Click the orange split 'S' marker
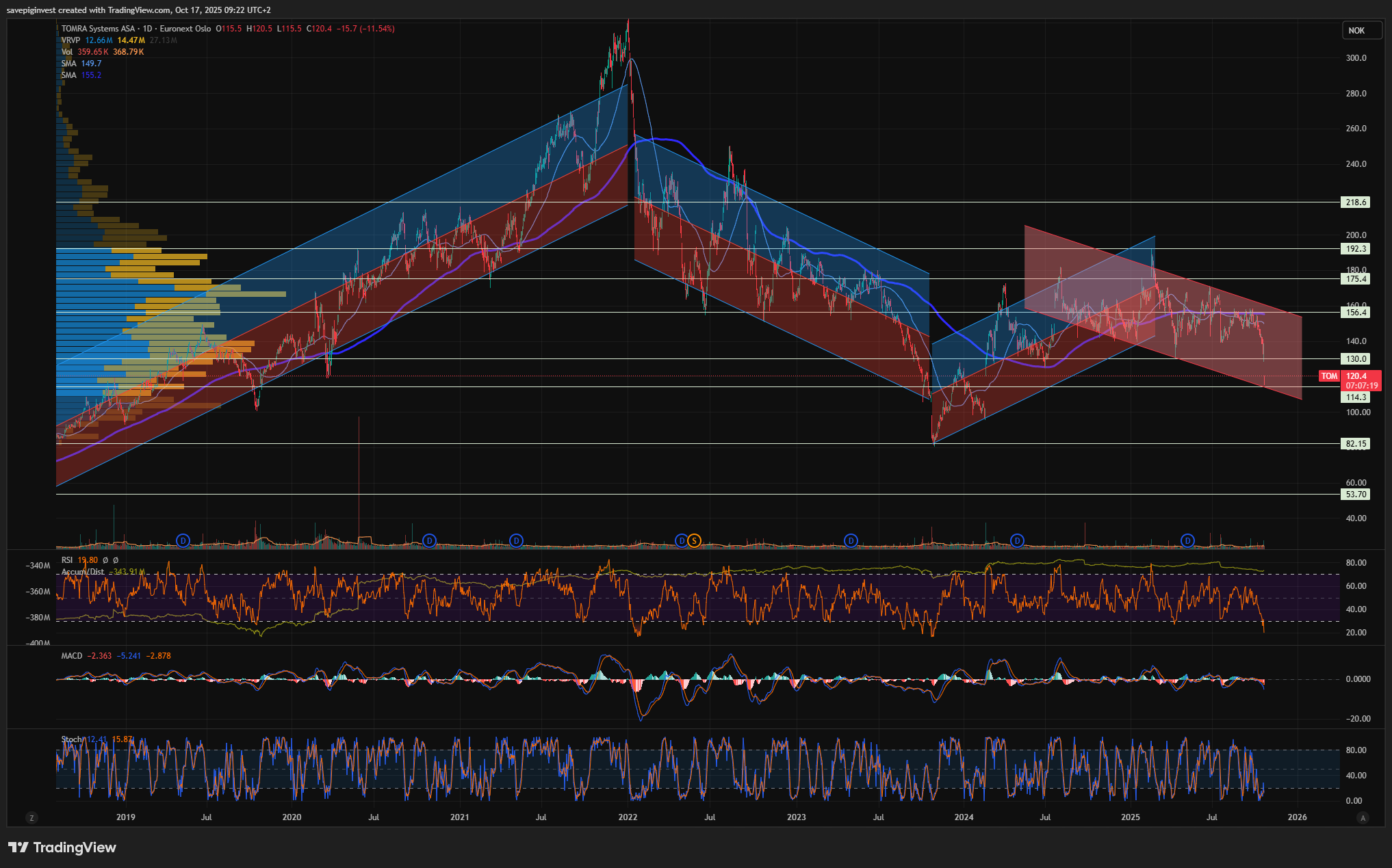Image resolution: width=1392 pixels, height=868 pixels. coord(694,541)
